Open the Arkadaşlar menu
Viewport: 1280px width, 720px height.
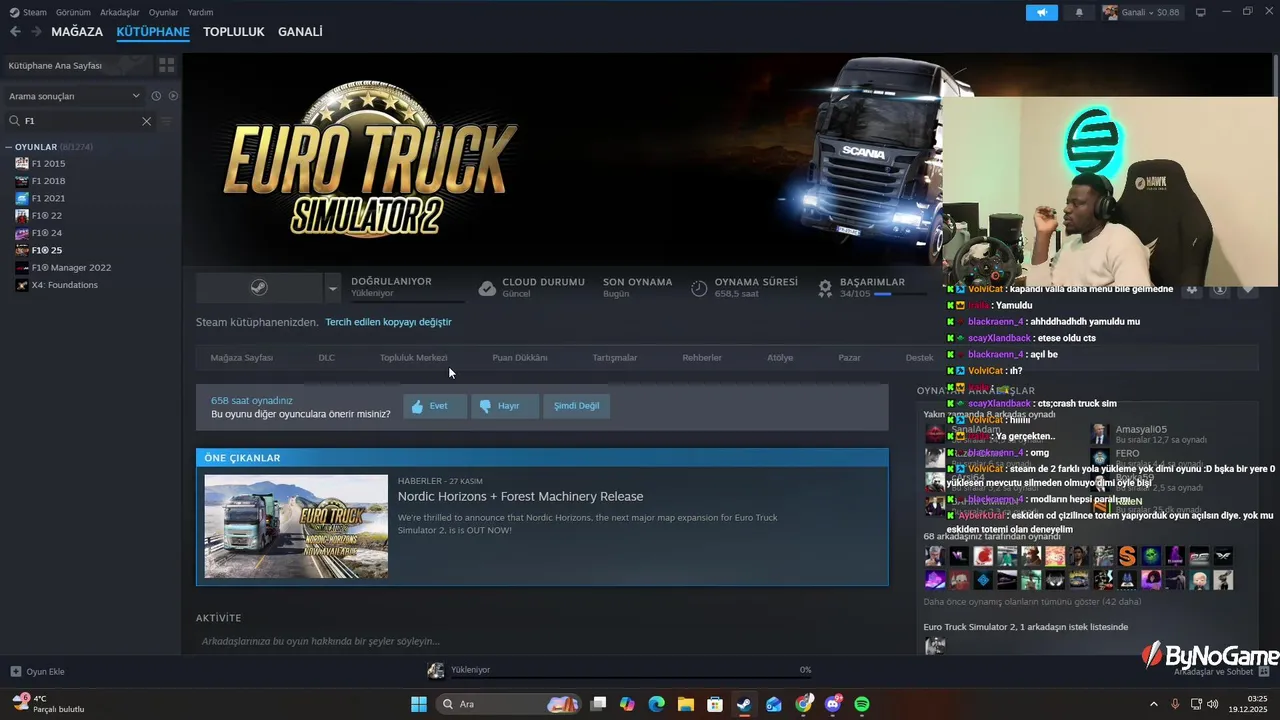120,12
